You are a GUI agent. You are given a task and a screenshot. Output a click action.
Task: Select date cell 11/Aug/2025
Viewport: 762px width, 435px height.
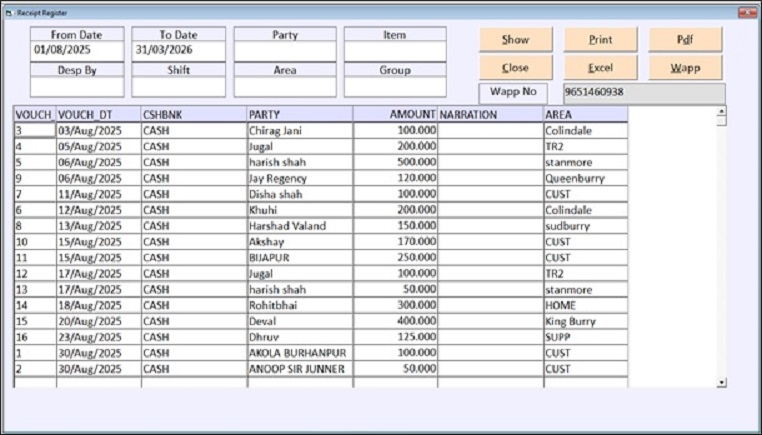click(x=98, y=194)
